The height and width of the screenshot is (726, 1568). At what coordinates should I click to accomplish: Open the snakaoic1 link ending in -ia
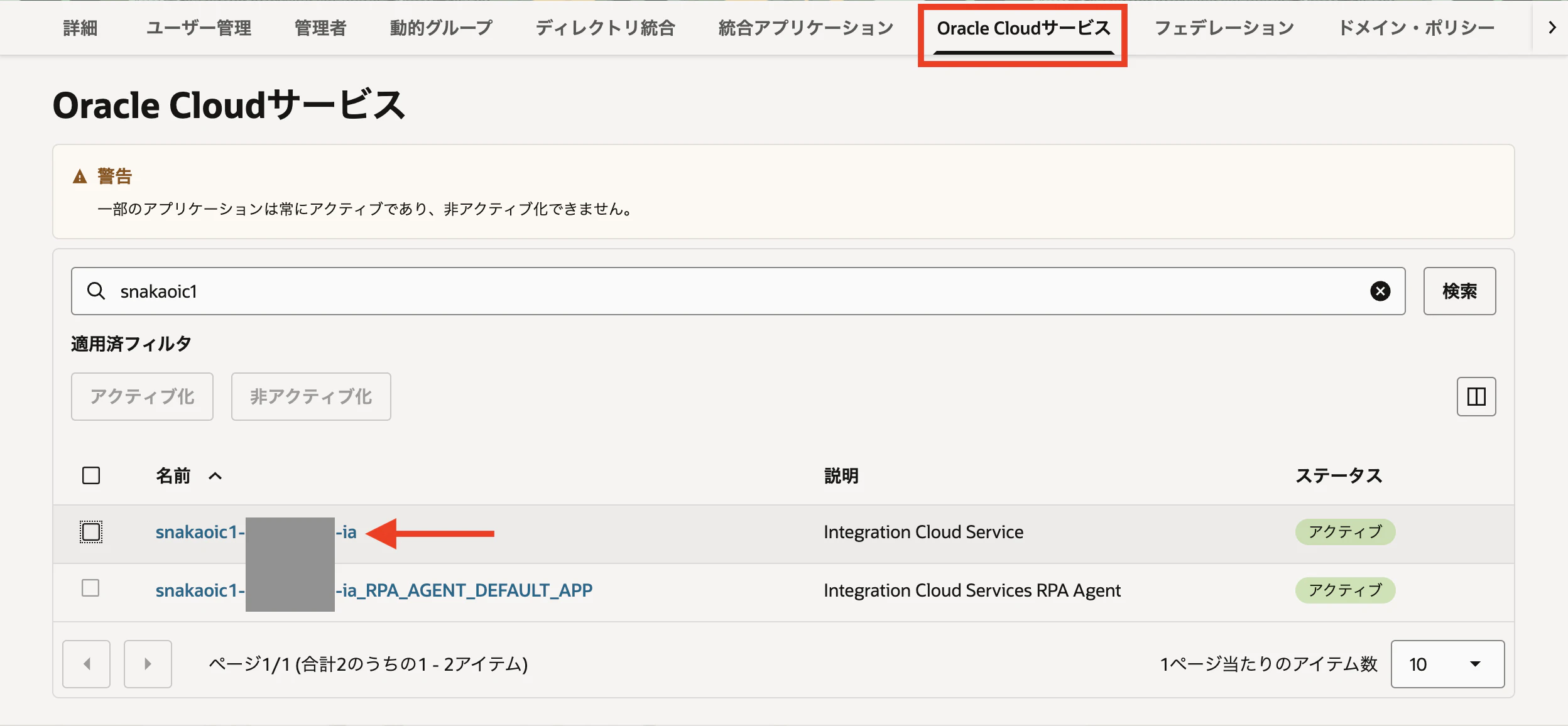click(x=256, y=532)
